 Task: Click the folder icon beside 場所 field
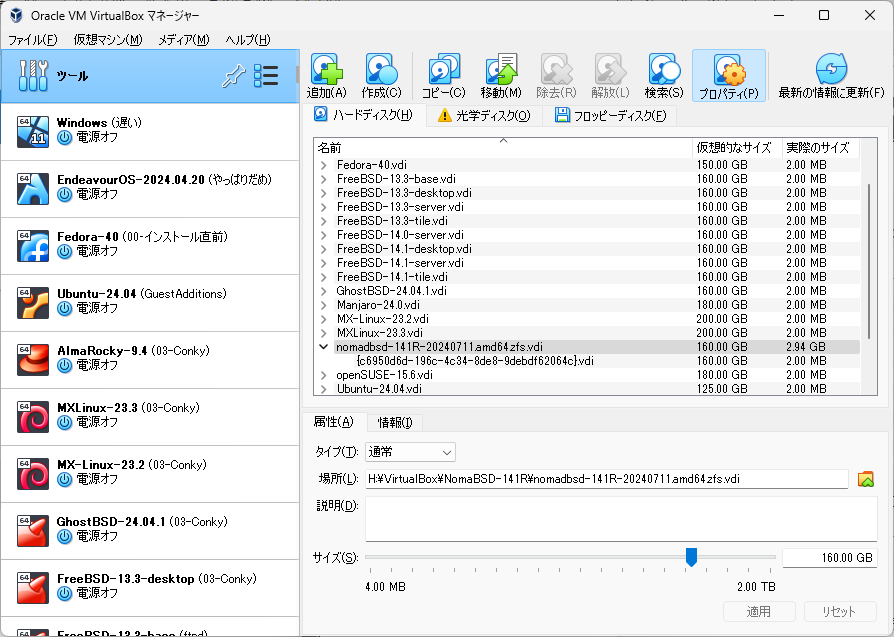[x=865, y=478]
